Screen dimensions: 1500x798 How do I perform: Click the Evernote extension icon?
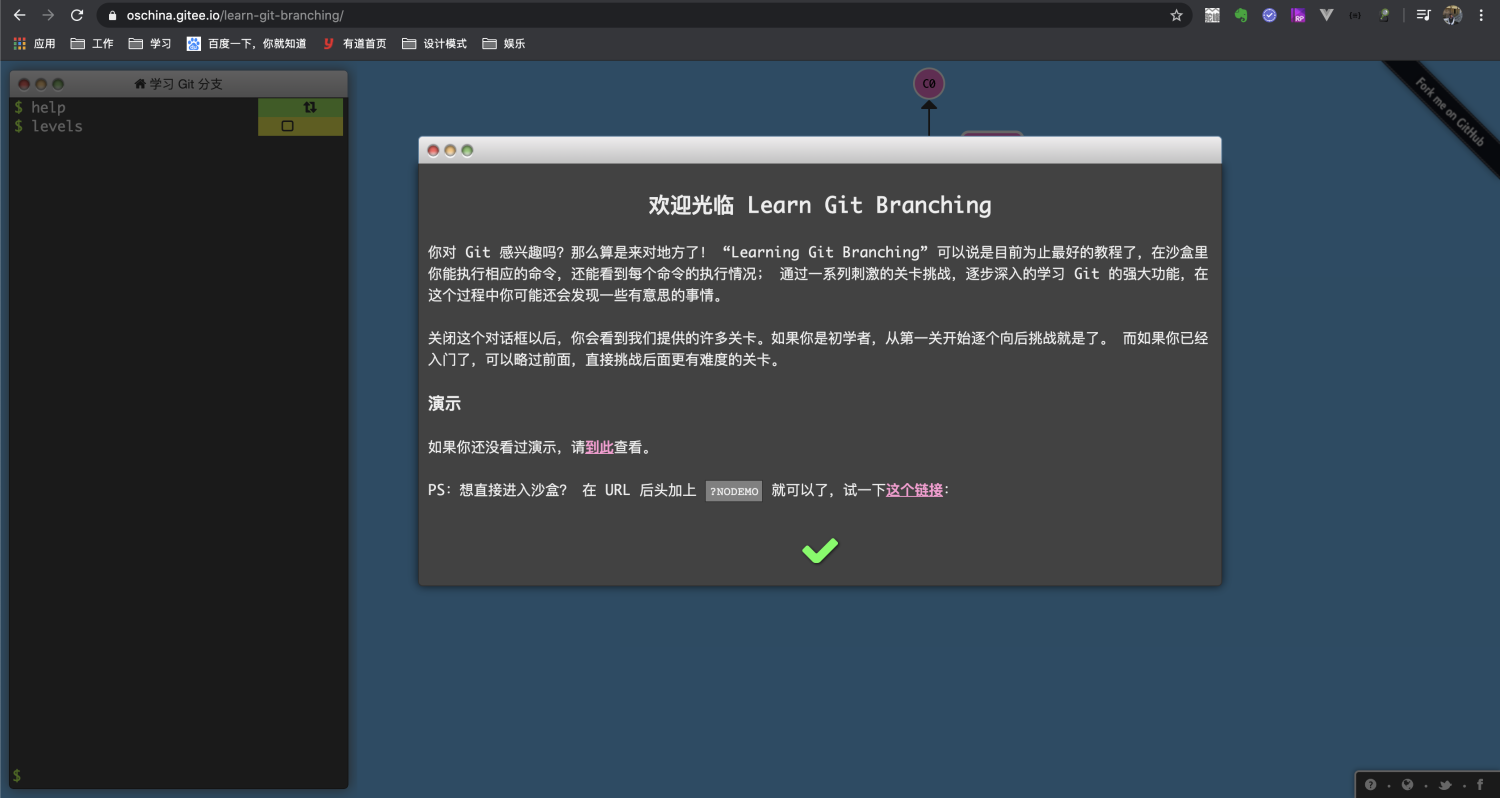(x=1240, y=14)
